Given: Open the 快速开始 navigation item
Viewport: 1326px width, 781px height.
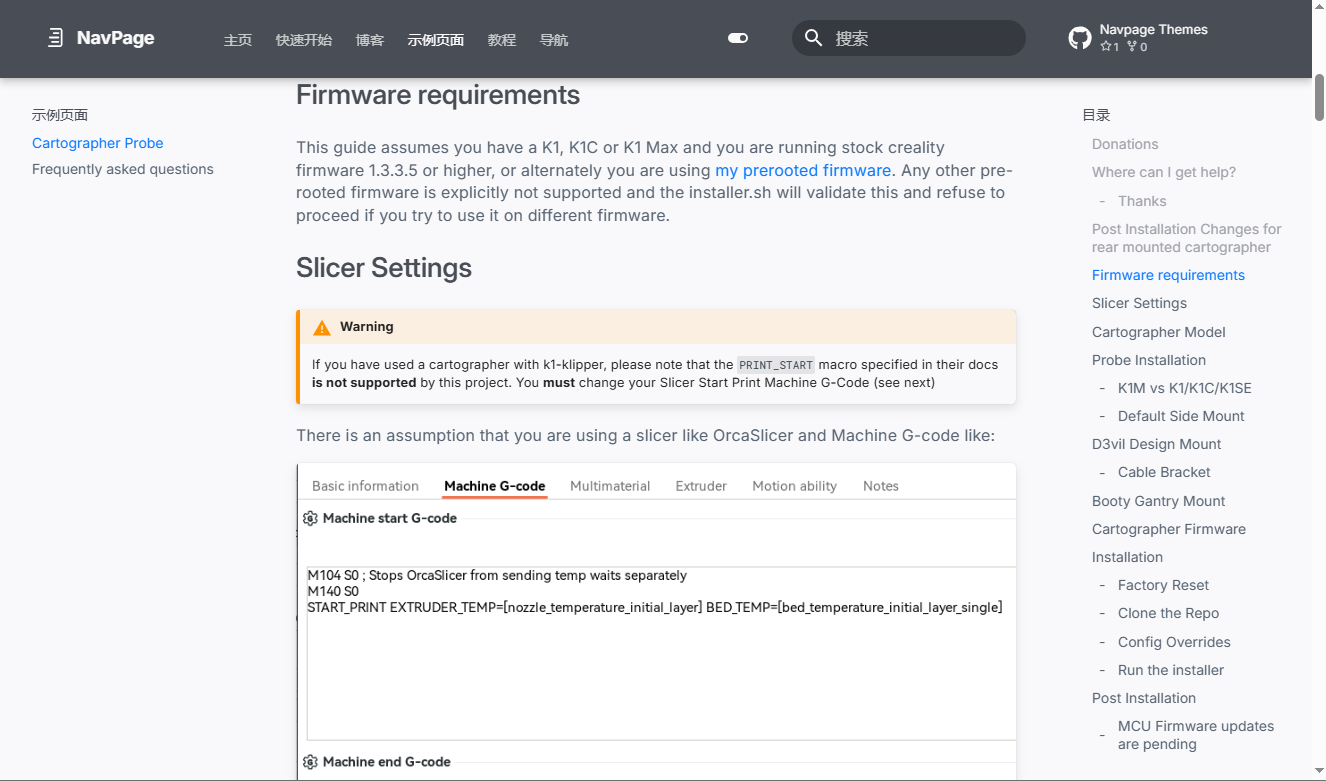Looking at the screenshot, I should 304,40.
